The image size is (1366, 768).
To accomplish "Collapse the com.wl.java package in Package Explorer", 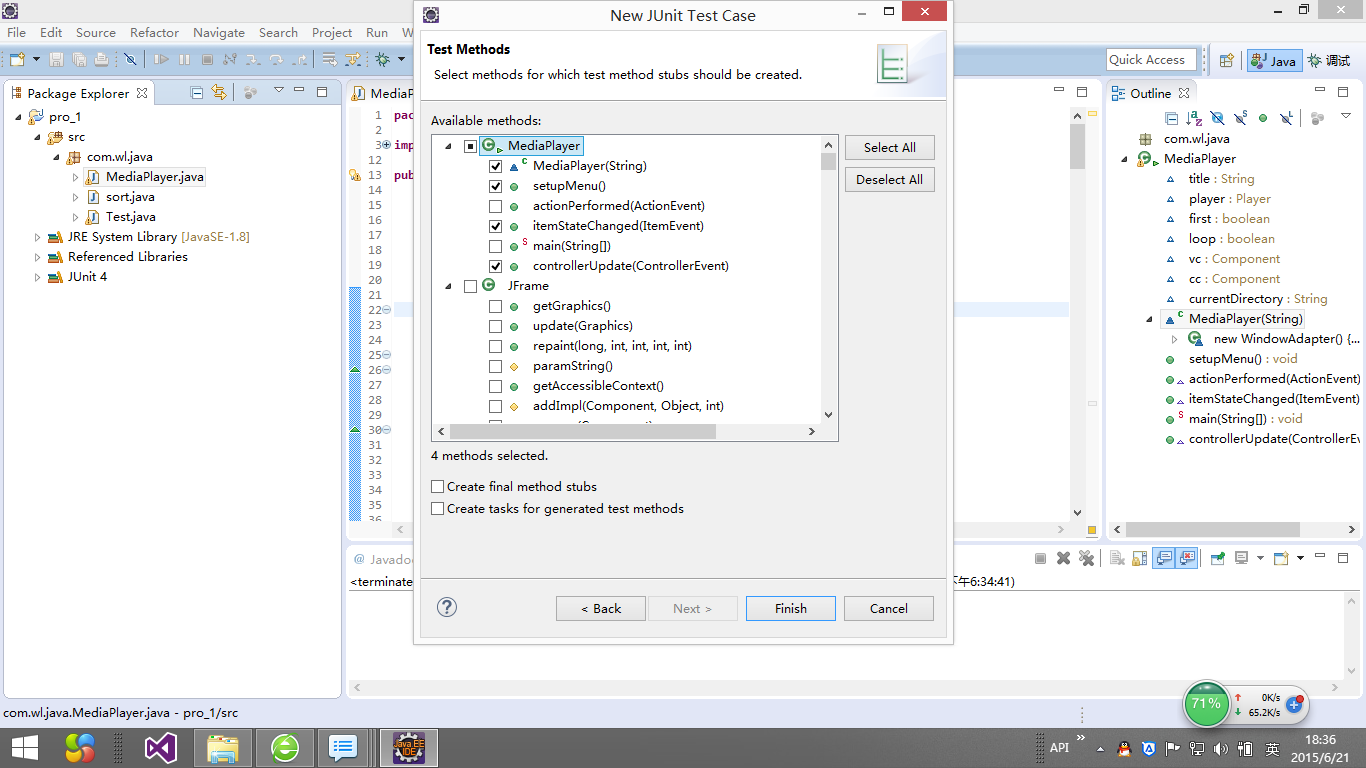I will pos(56,157).
